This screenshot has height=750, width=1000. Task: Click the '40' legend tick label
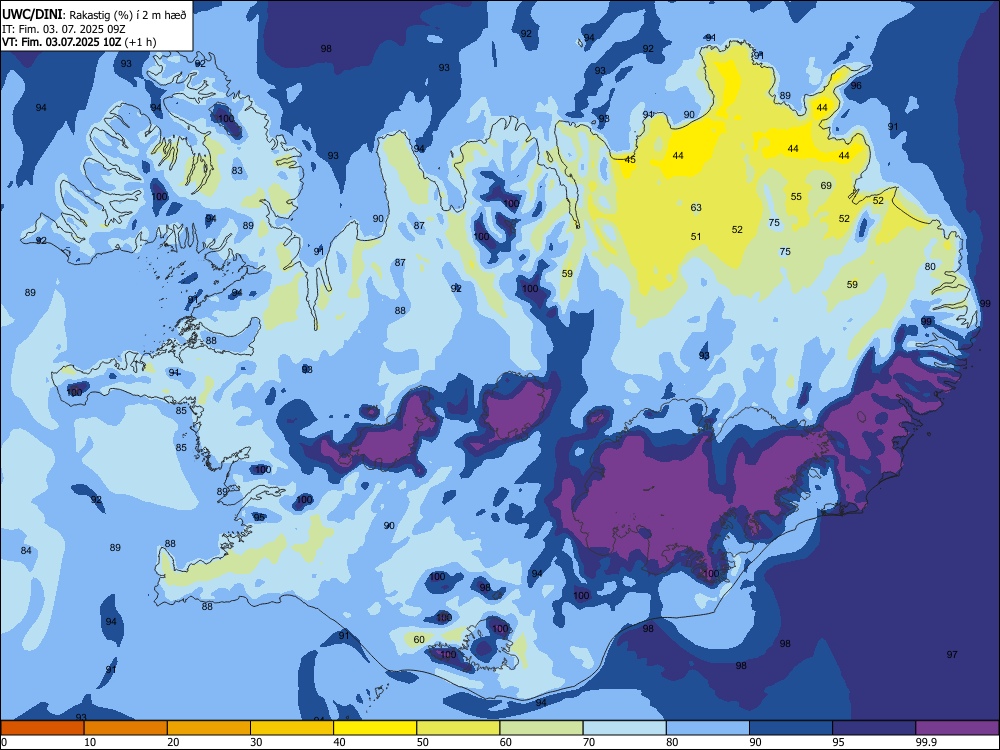click(x=339, y=742)
